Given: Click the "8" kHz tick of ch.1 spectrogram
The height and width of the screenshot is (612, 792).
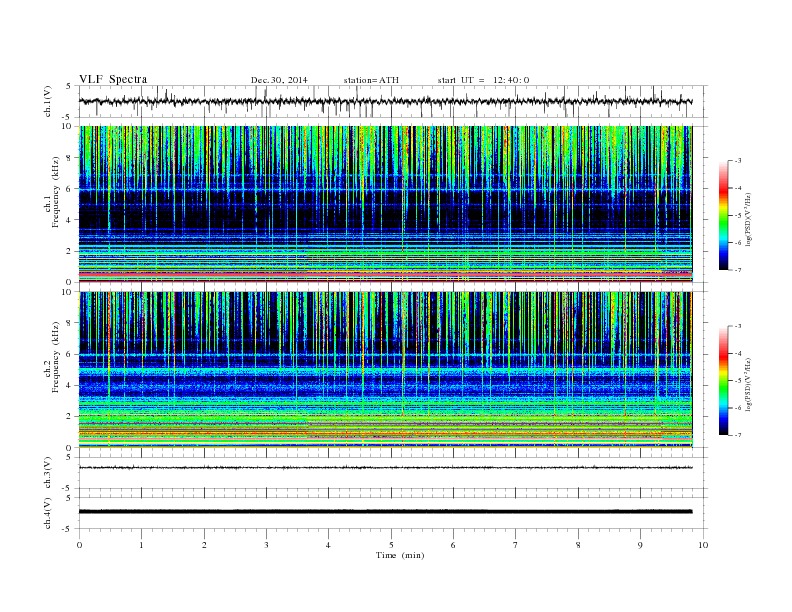Looking at the screenshot, I should tap(69, 158).
